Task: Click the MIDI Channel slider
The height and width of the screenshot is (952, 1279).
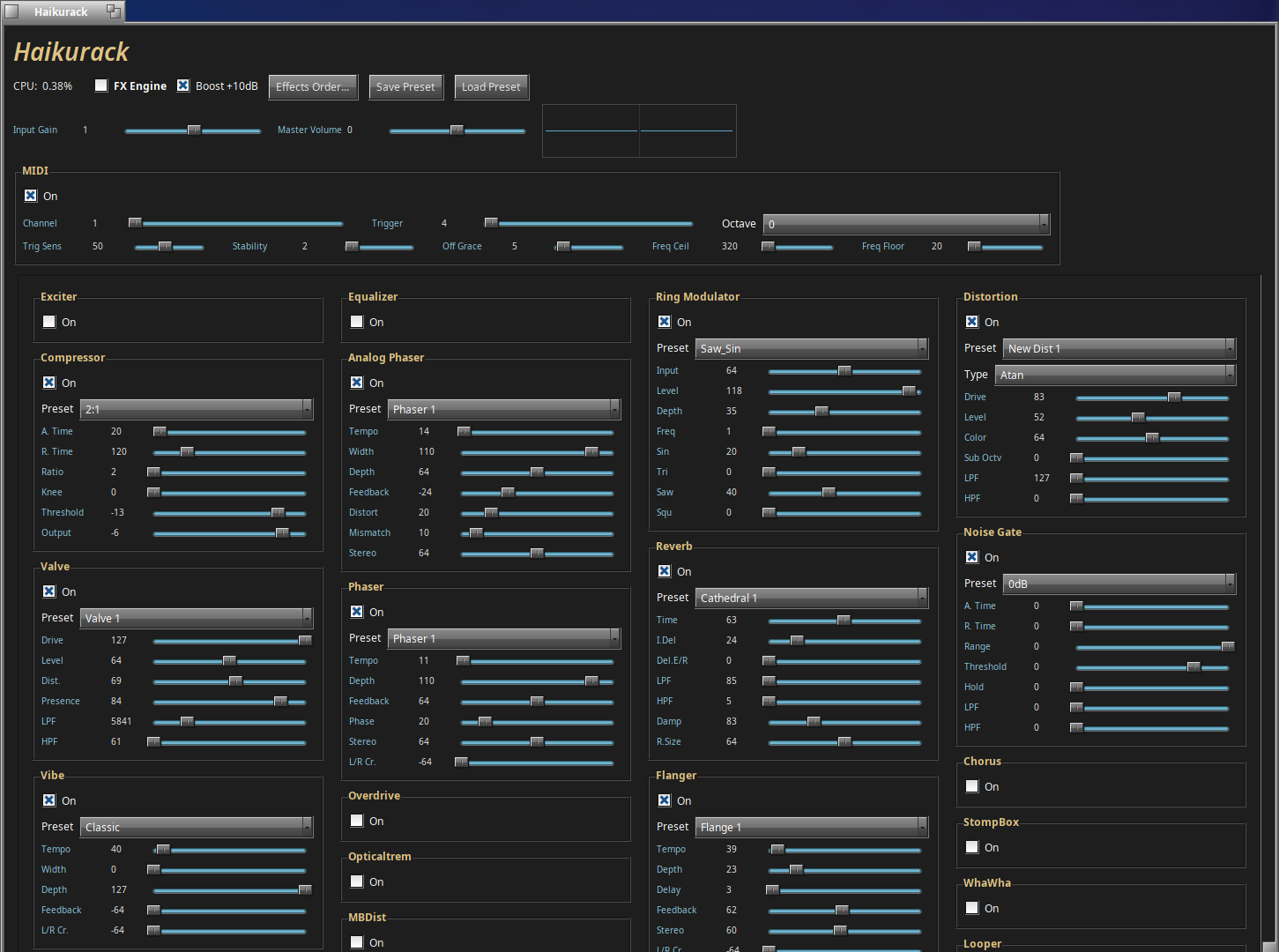Action: (x=236, y=224)
